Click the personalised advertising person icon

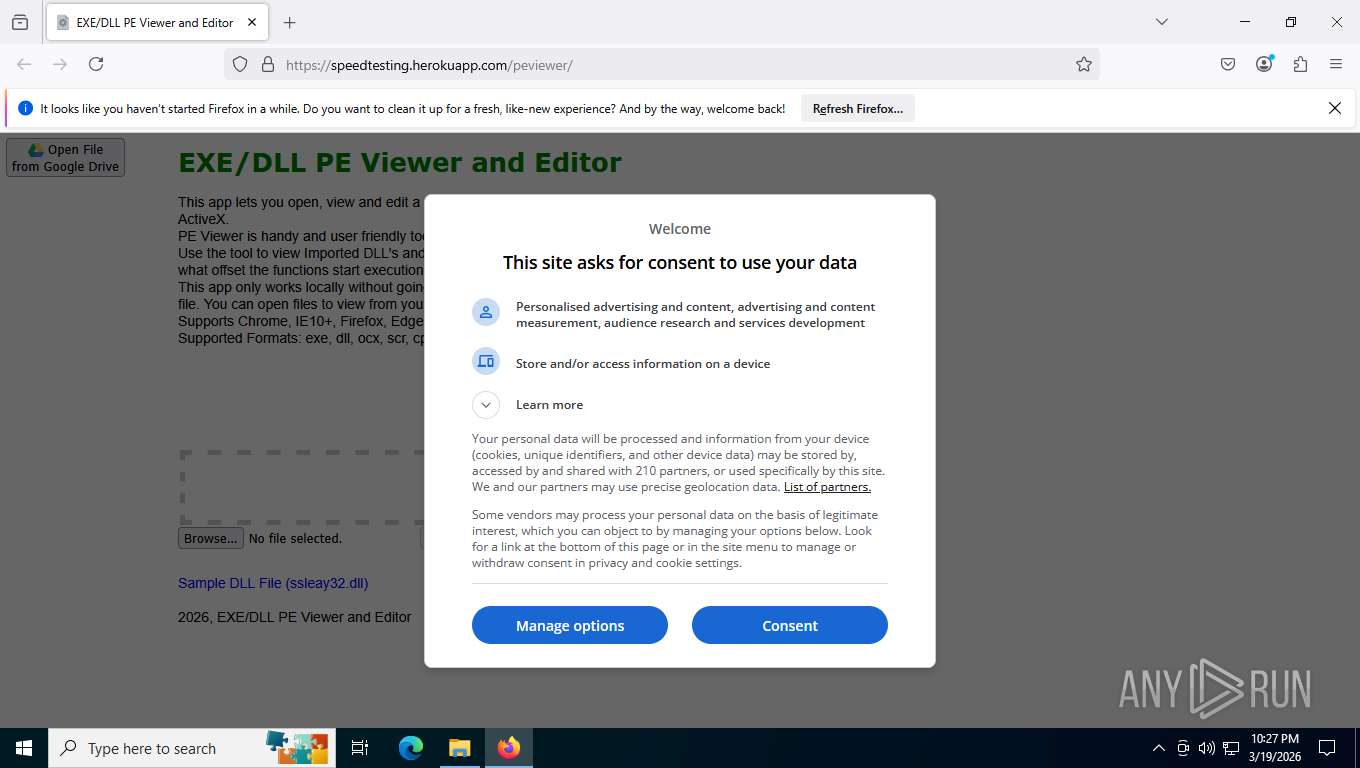pos(486,312)
